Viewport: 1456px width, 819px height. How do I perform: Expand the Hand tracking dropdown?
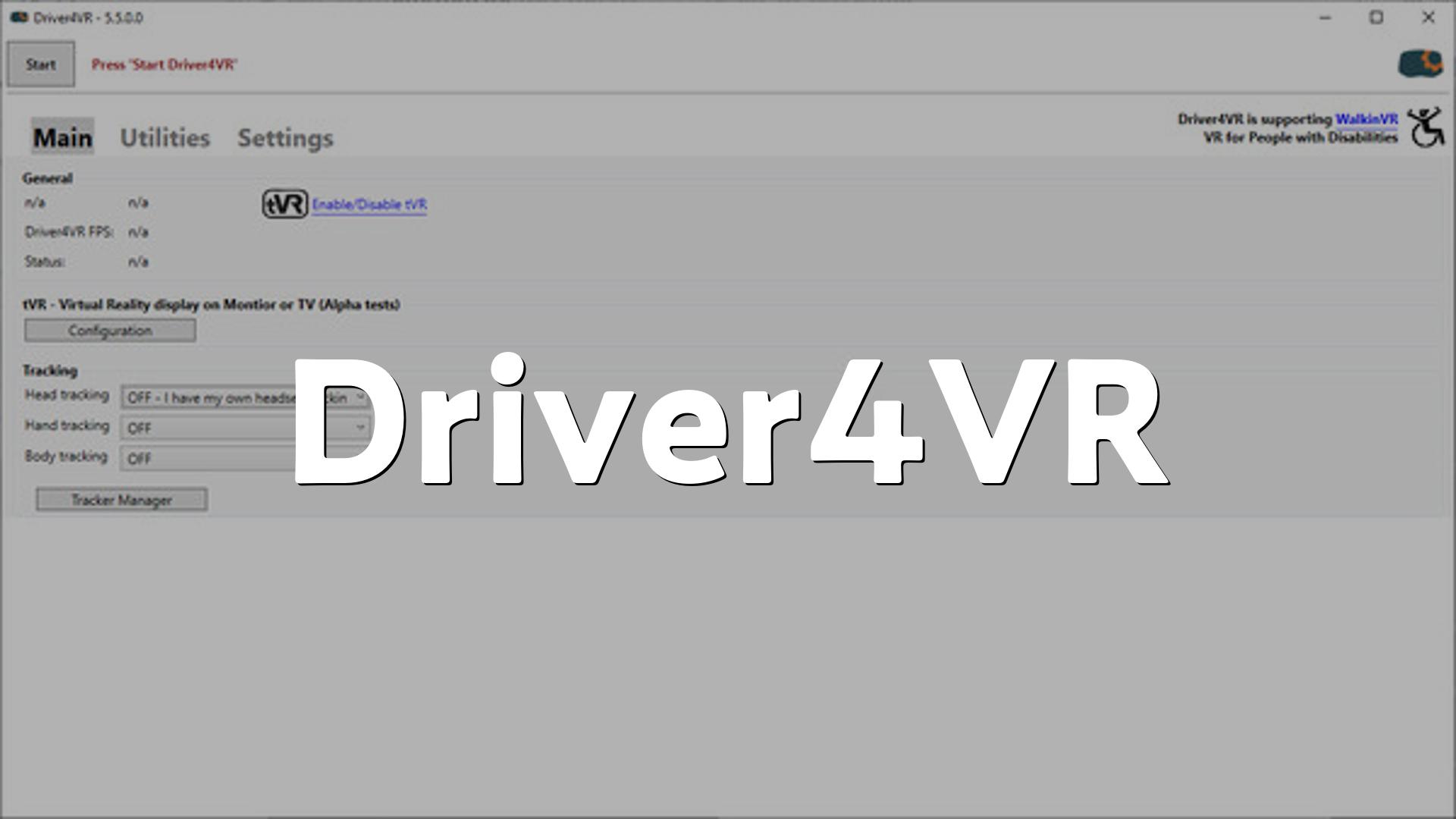point(245,428)
